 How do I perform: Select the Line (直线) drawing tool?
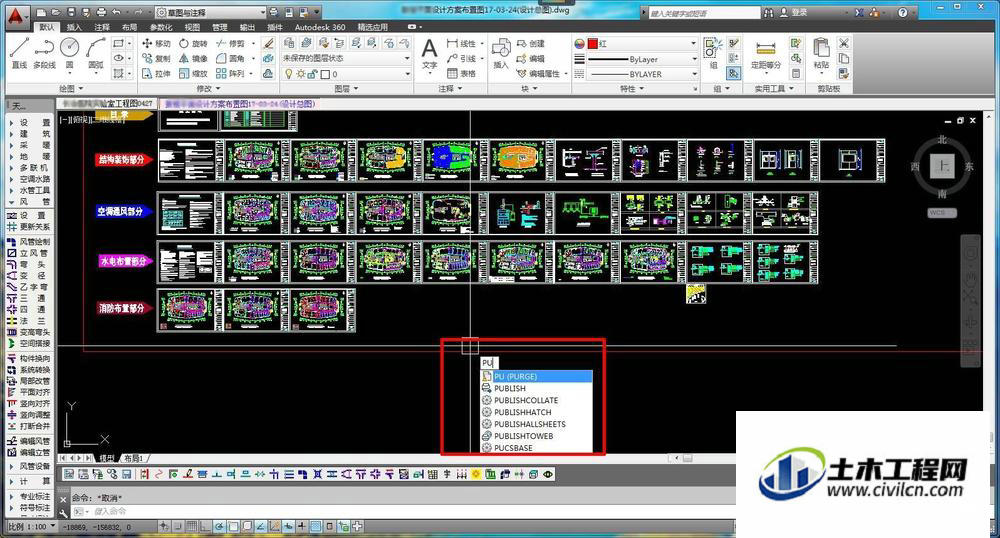19,52
